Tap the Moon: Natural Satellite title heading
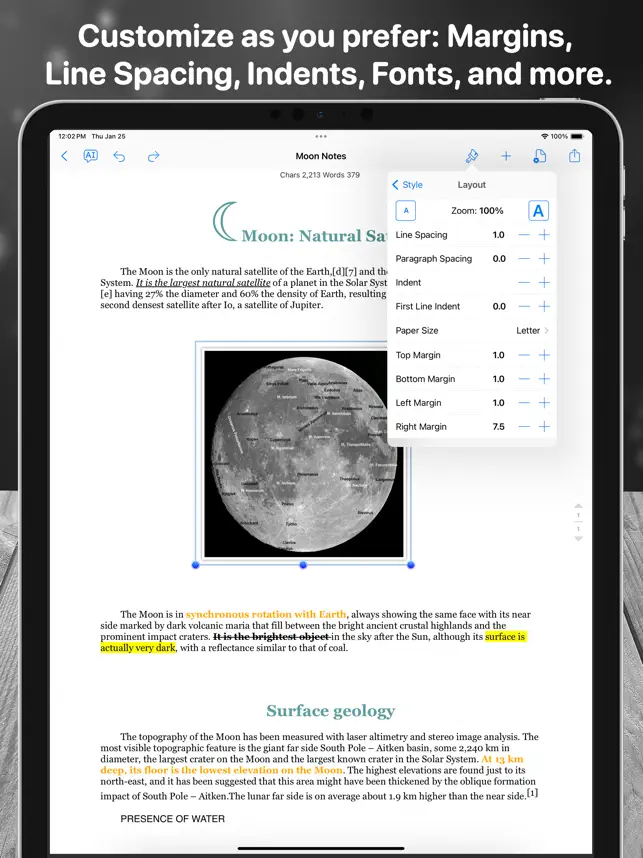Image resolution: width=643 pixels, height=858 pixels. pyautogui.click(x=314, y=236)
